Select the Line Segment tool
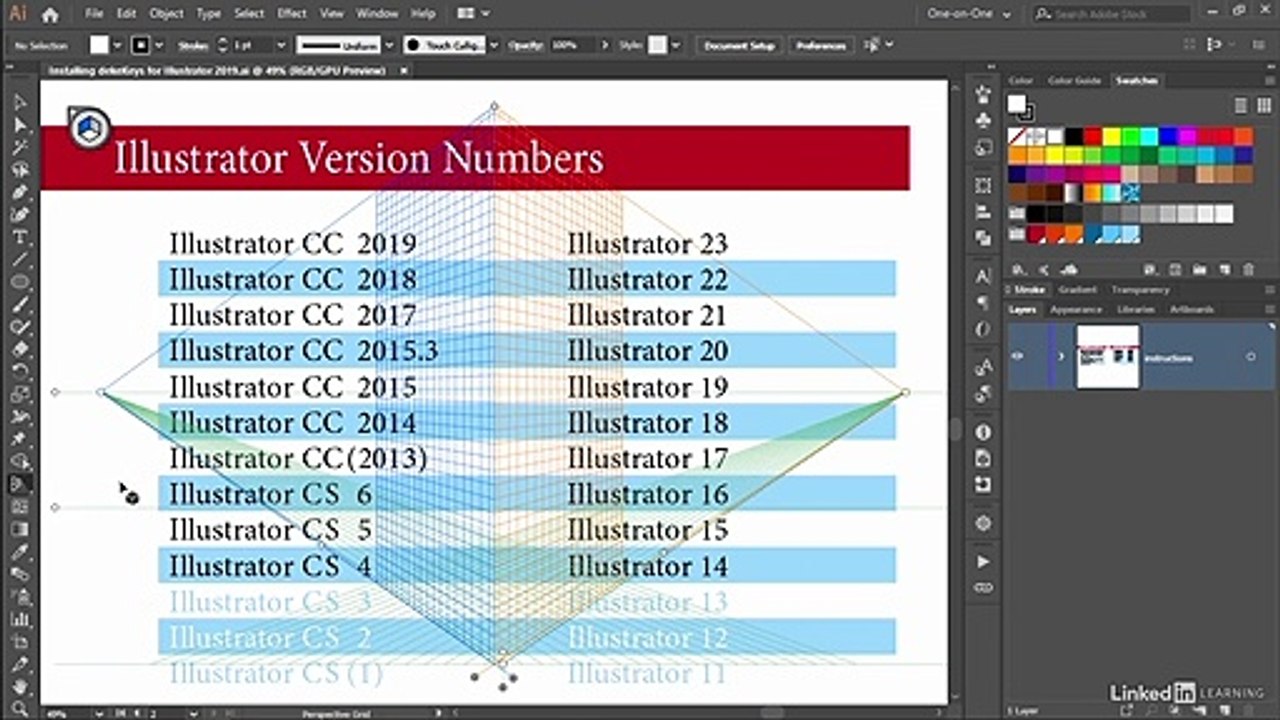 [x=19, y=259]
